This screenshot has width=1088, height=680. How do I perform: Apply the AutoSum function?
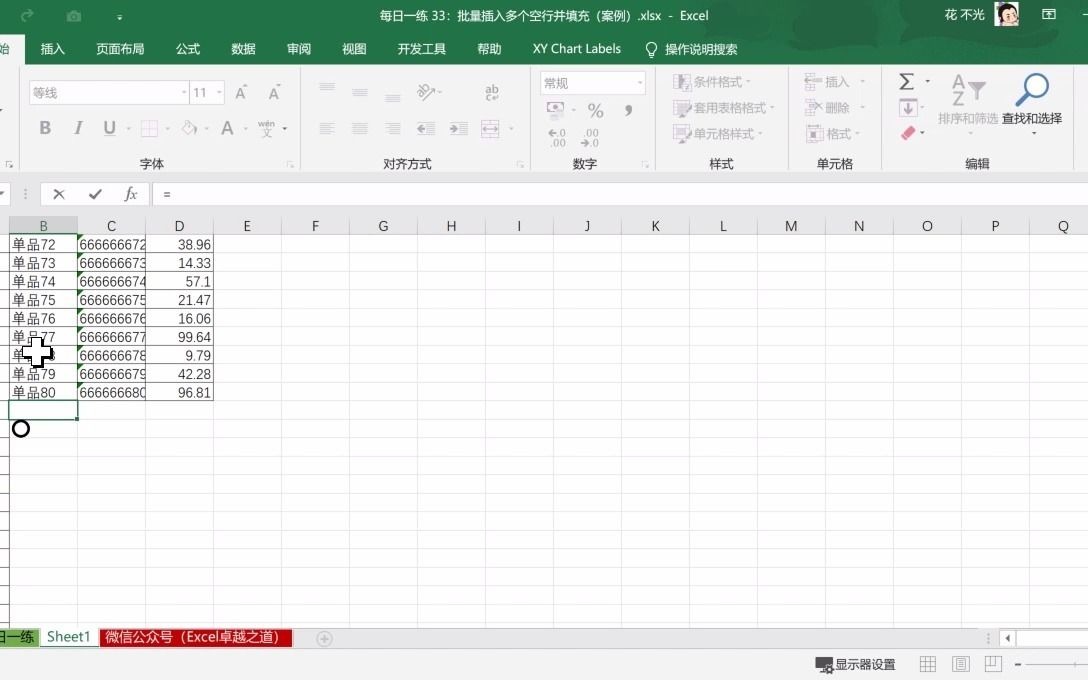click(908, 80)
